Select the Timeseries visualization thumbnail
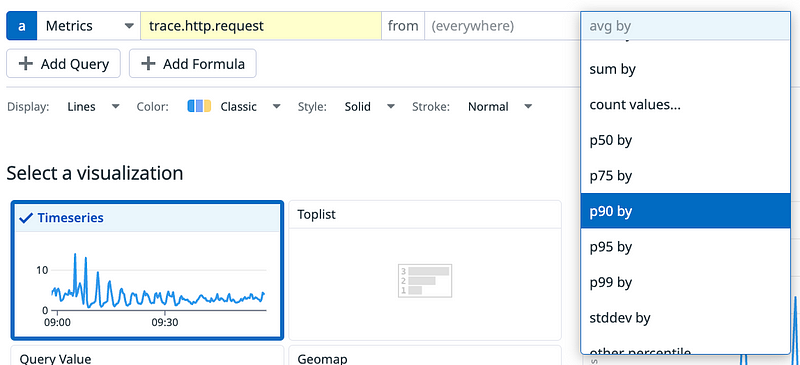800x365 pixels. (x=146, y=270)
